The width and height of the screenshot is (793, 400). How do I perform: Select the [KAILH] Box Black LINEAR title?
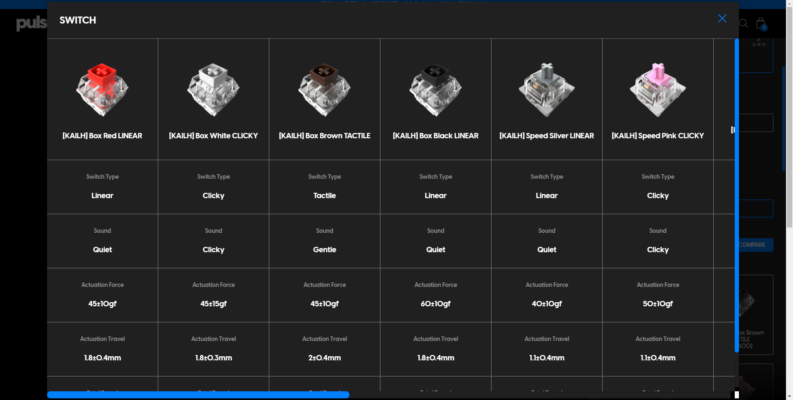click(435, 136)
